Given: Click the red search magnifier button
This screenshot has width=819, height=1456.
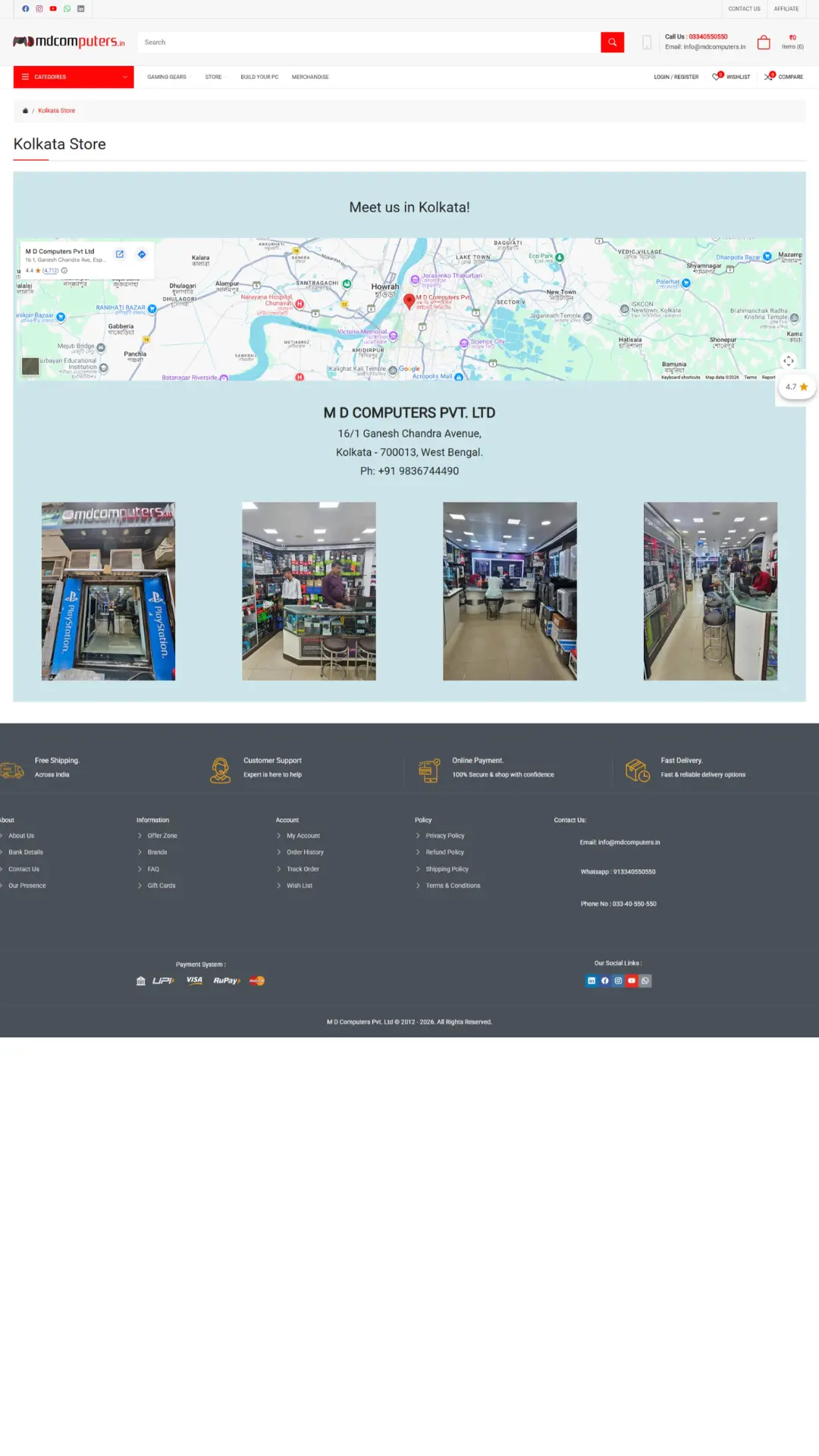Looking at the screenshot, I should [x=612, y=42].
